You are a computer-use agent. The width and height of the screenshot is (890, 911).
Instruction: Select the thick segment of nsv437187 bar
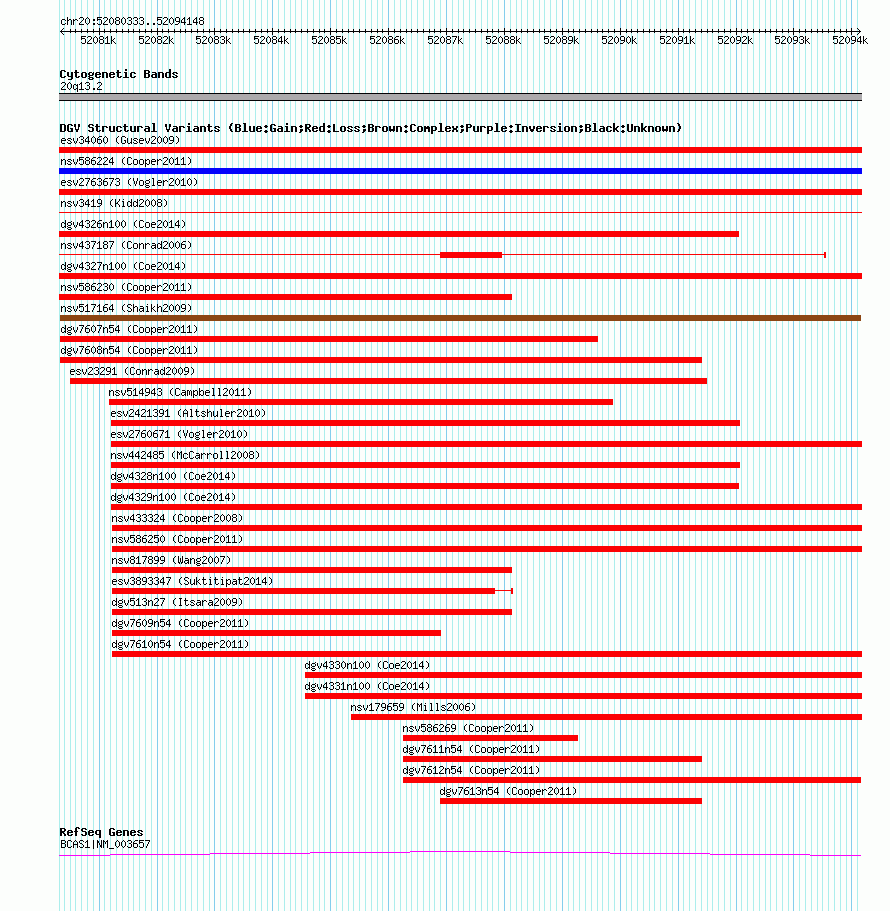coord(471,255)
